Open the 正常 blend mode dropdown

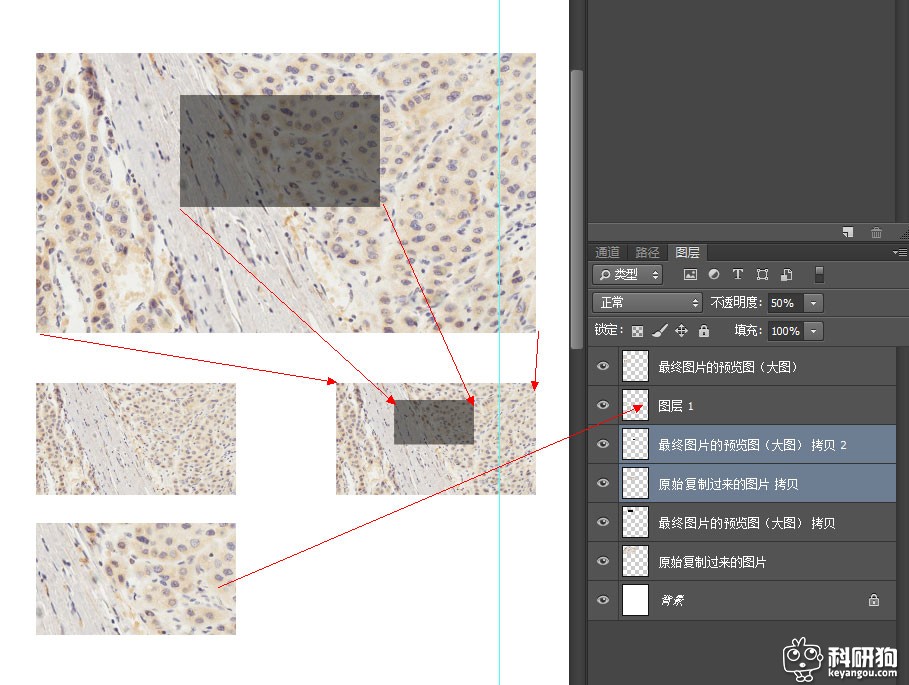[647, 302]
